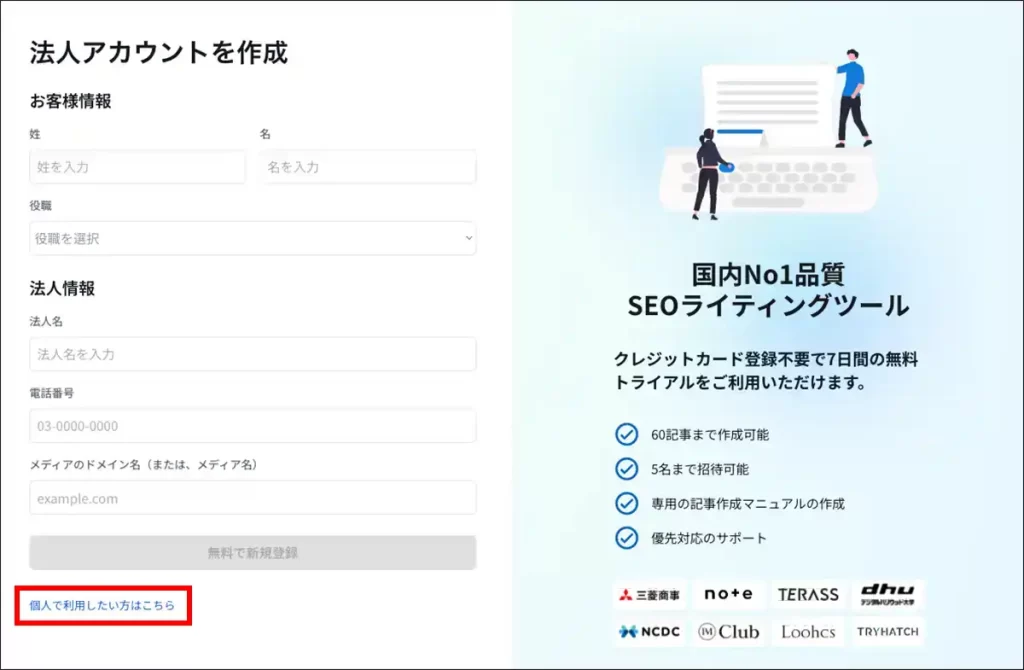Click the 名 (first name) input field

368,167
